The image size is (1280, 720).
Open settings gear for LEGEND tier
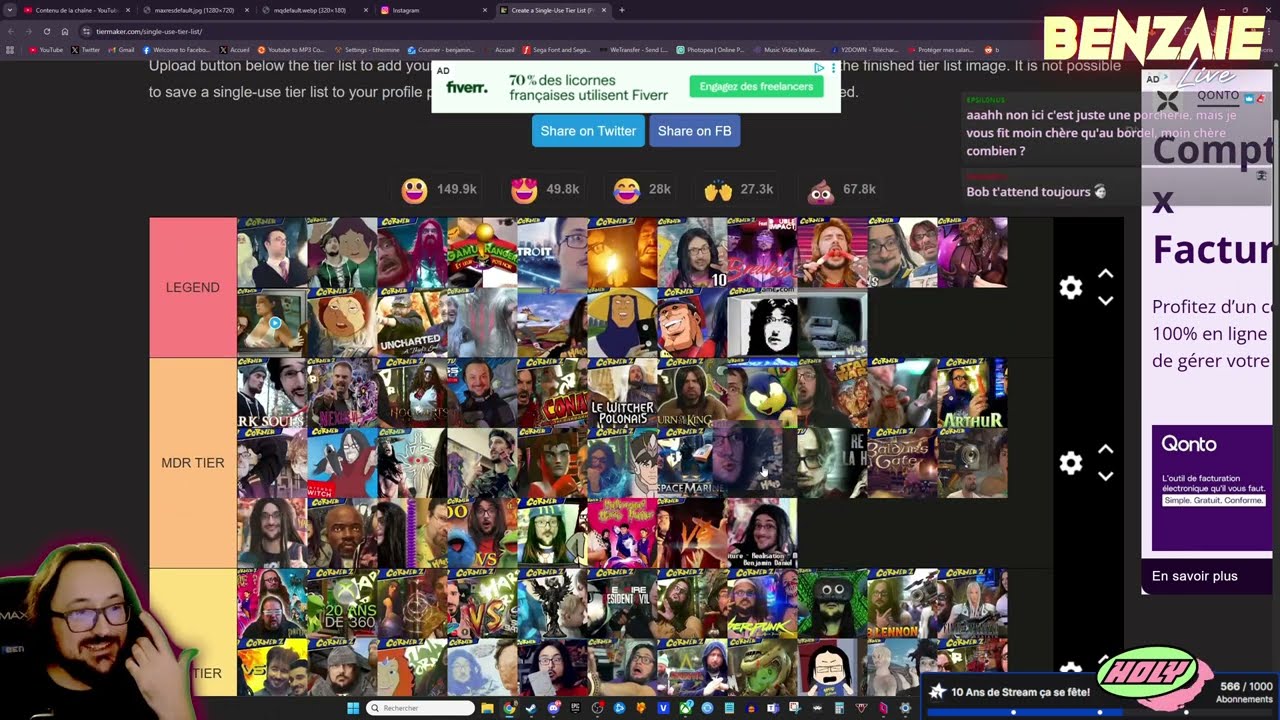point(1071,288)
